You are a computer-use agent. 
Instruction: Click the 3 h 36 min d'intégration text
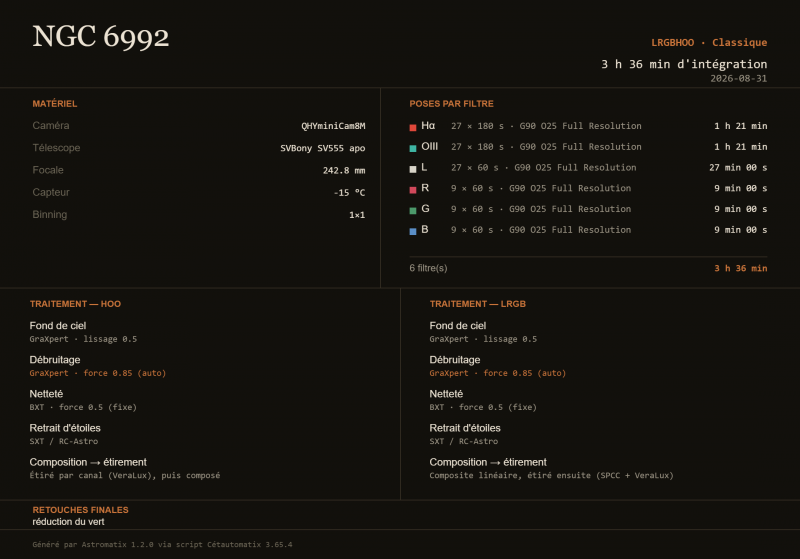(x=684, y=64)
